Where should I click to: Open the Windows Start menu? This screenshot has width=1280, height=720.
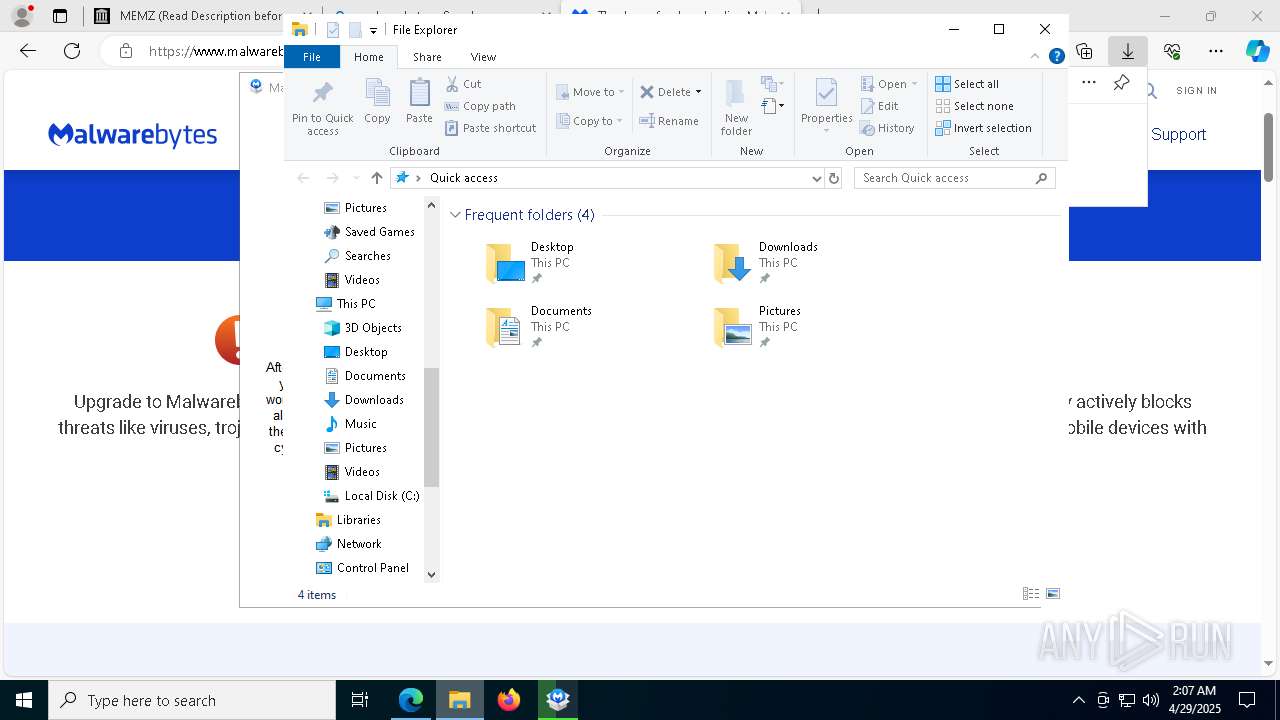click(24, 700)
